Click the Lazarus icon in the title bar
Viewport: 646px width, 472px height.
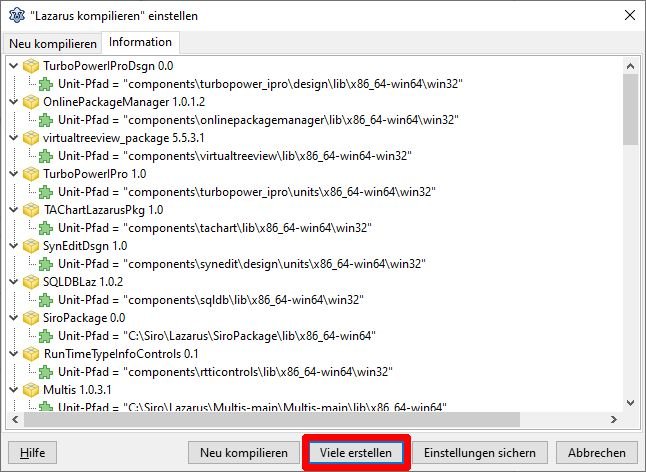pyautogui.click(x=17, y=16)
